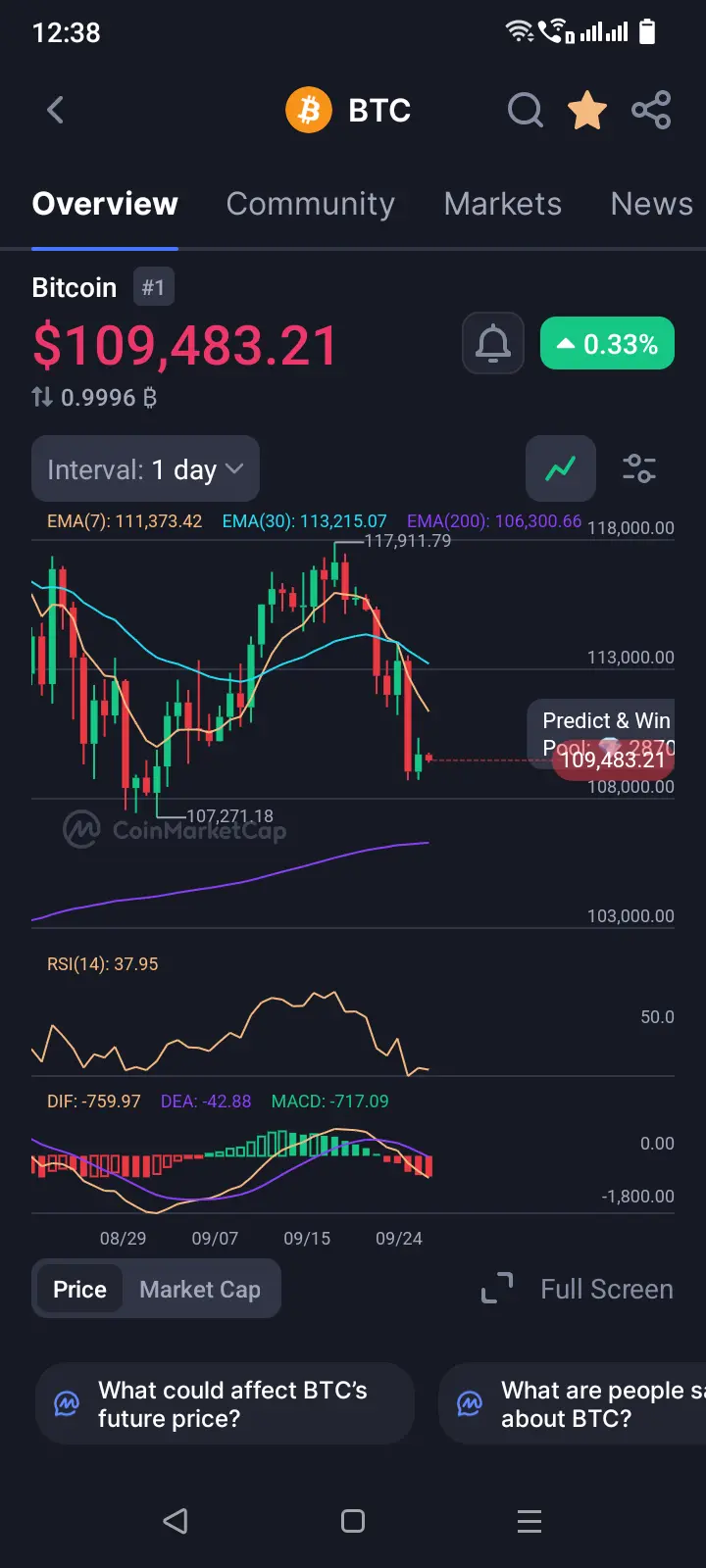Tap the $109,483.21 price text

pos(185,345)
